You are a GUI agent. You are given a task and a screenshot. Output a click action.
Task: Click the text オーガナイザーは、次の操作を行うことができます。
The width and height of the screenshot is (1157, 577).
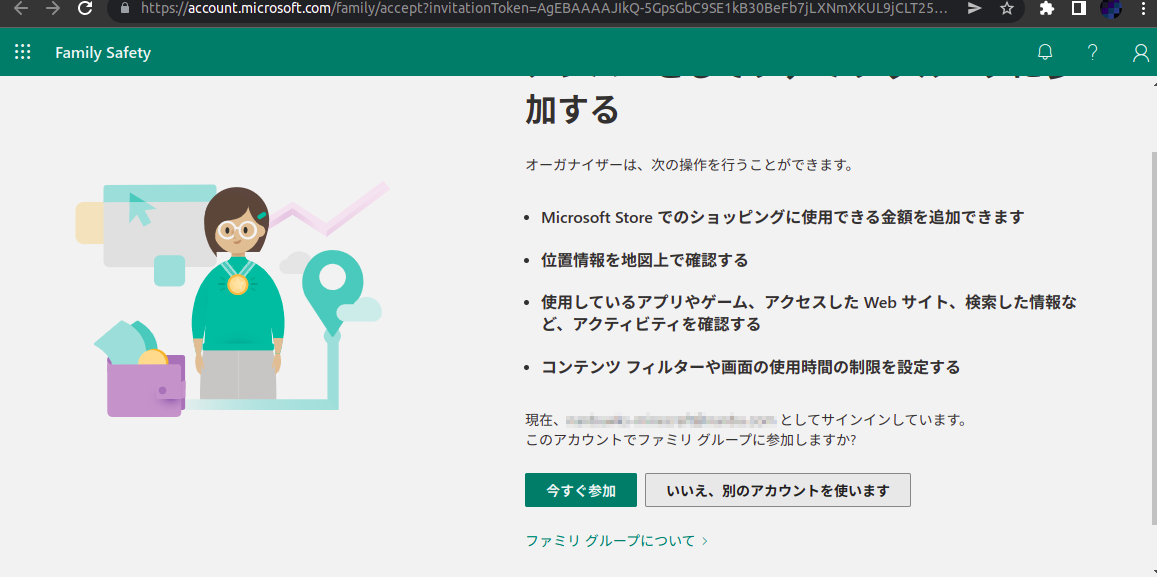(689, 165)
